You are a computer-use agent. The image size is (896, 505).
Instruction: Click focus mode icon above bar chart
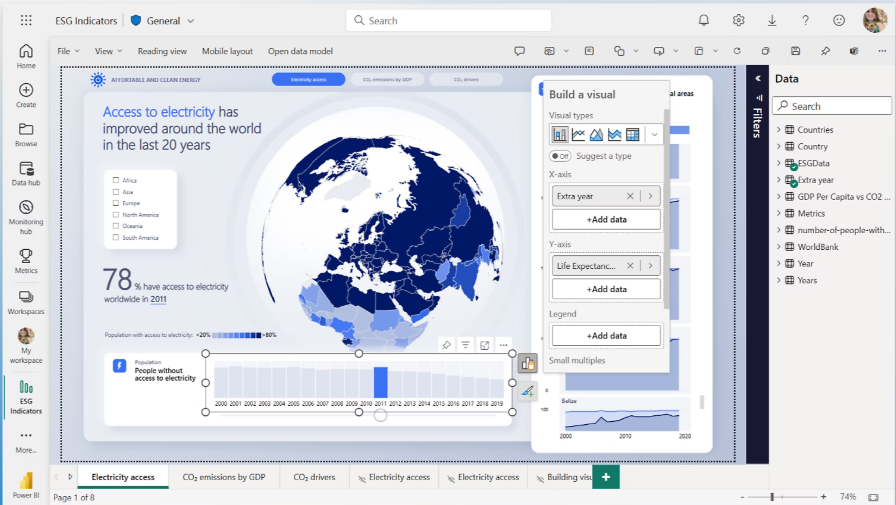[x=485, y=344]
